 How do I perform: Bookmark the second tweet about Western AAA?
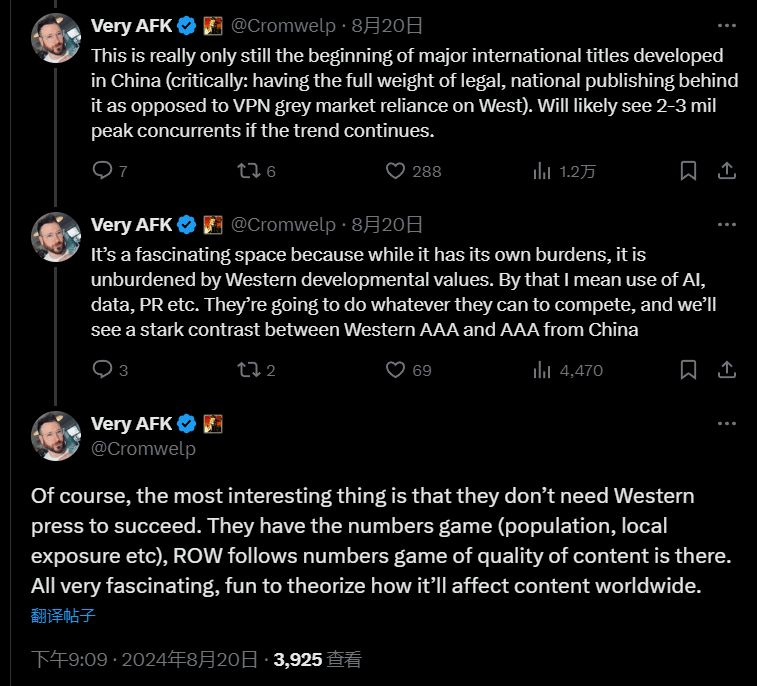pos(688,370)
